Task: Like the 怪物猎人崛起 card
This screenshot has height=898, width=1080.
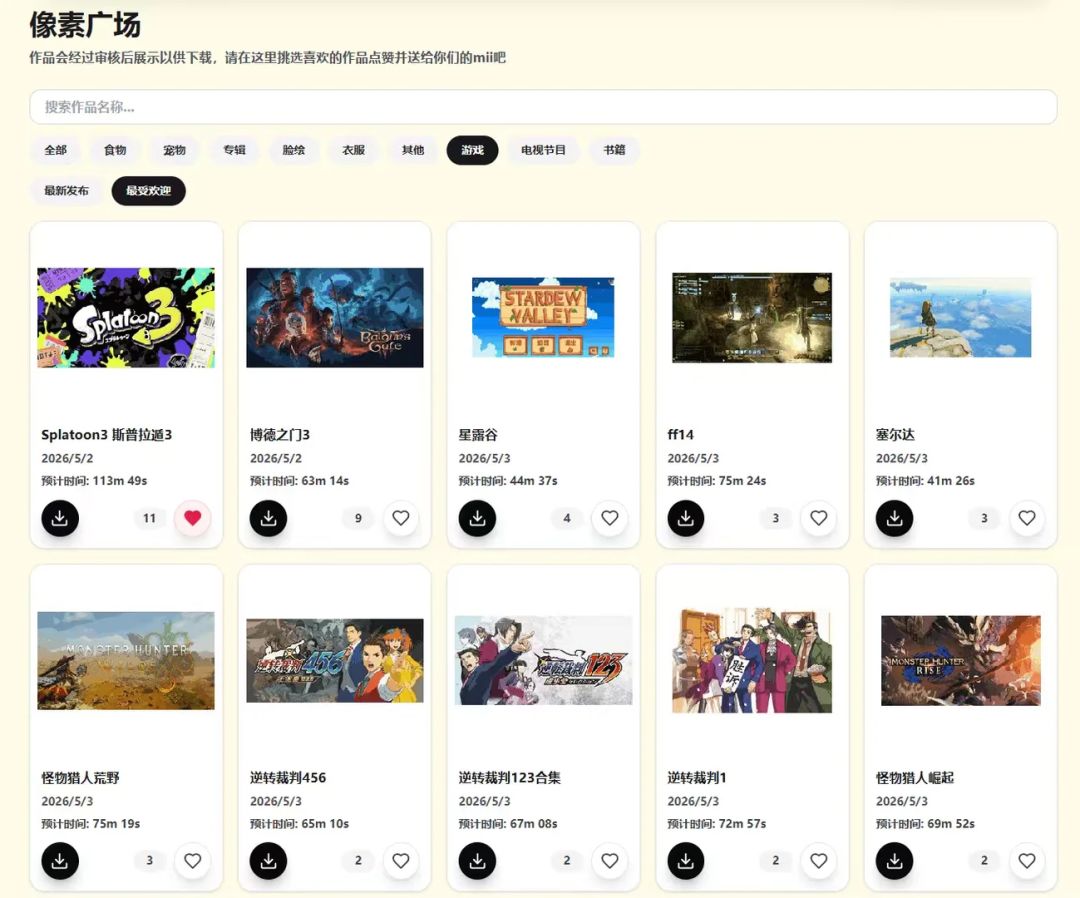Action: tap(1027, 861)
